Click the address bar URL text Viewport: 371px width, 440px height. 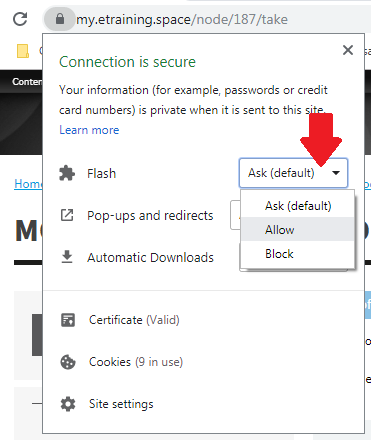(182, 19)
